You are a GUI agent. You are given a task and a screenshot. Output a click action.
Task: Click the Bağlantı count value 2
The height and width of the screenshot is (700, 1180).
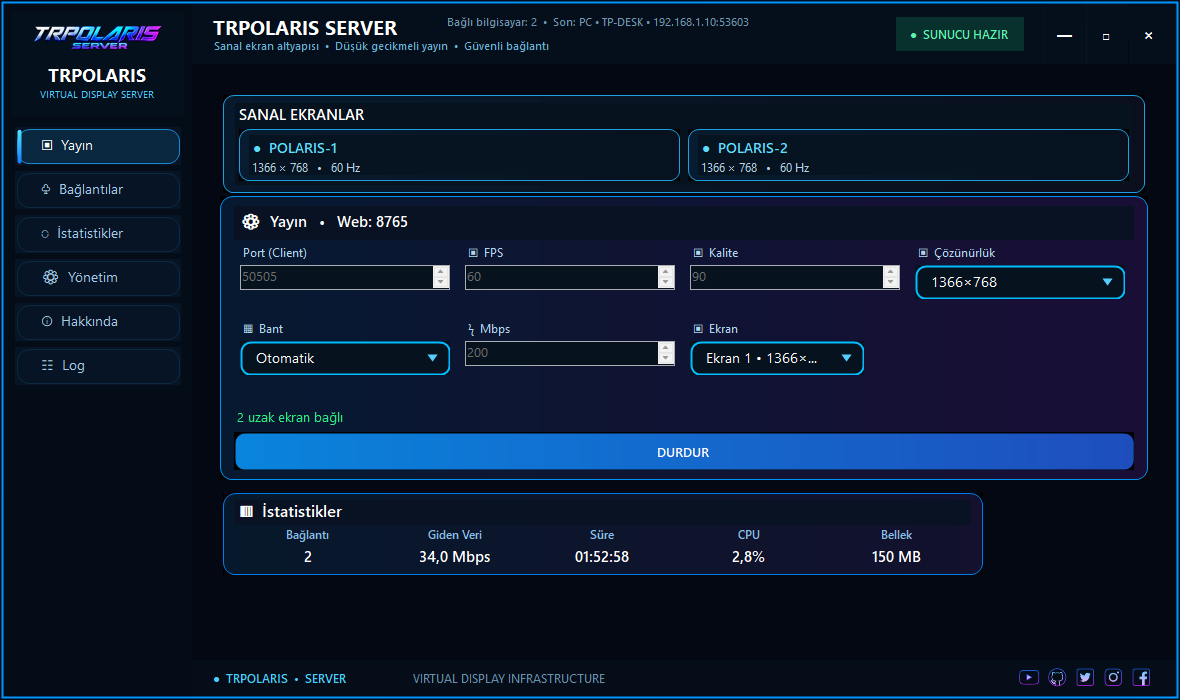coord(308,557)
